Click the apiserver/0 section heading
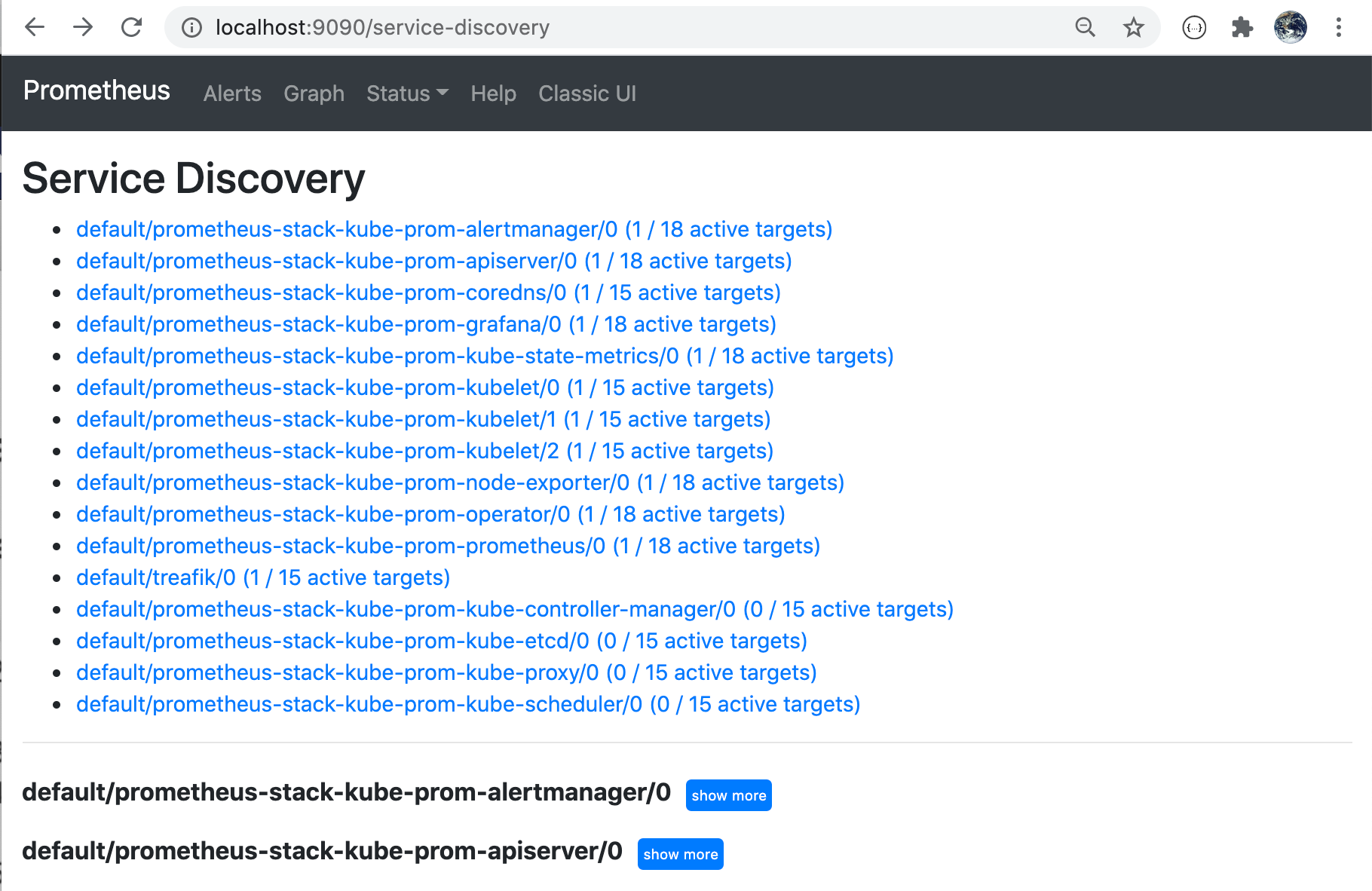The height and width of the screenshot is (891, 1372). [322, 852]
